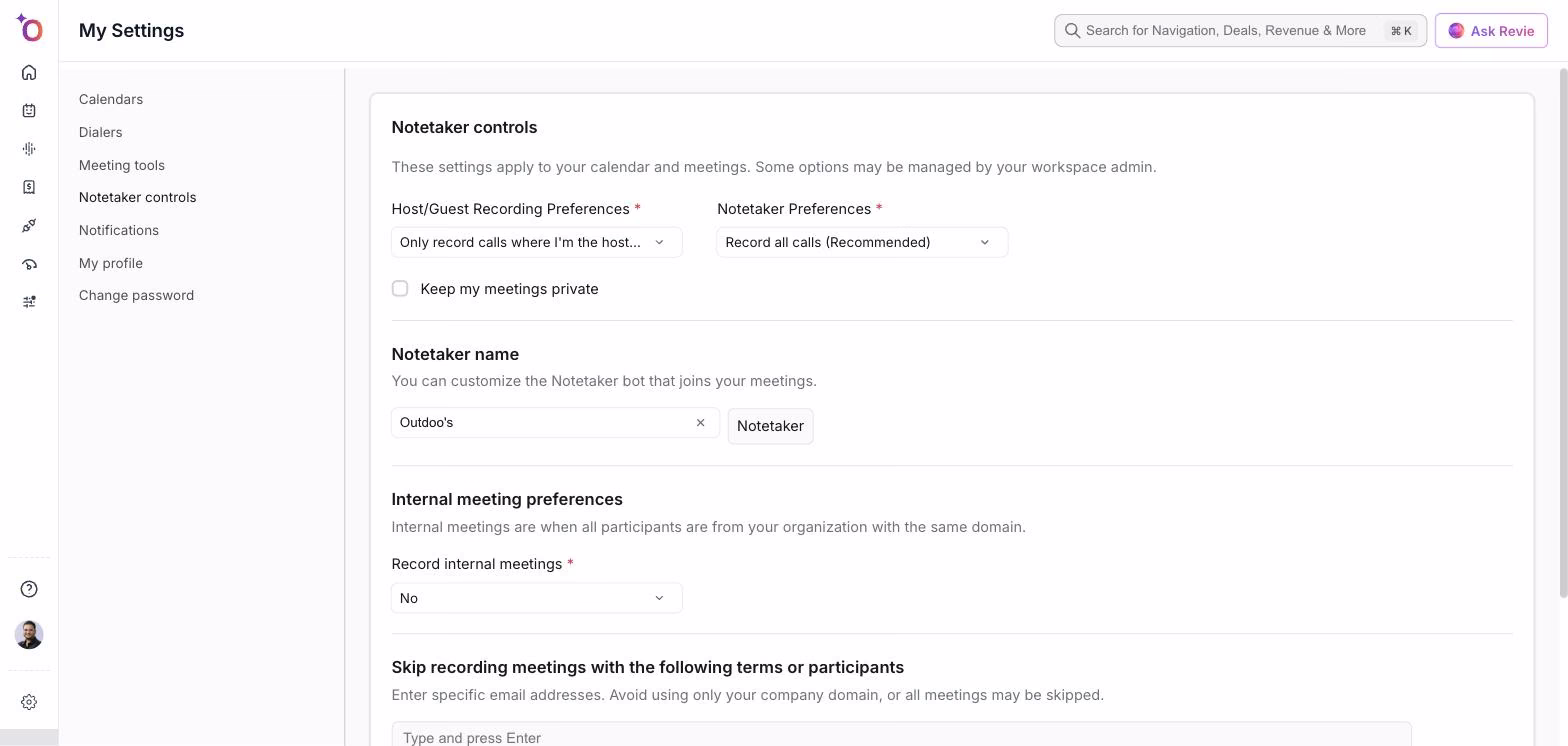Open Meeting tools settings section
The image size is (1568, 746).
[122, 165]
